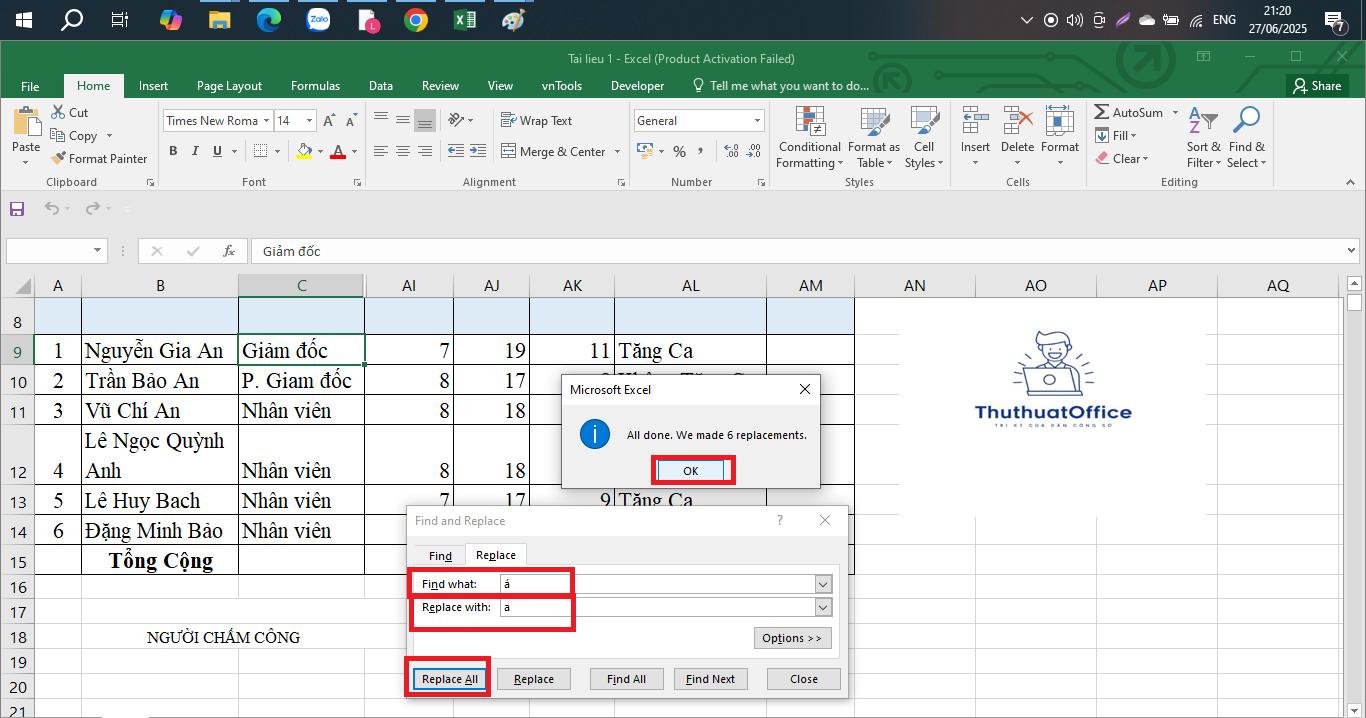Click the Name Box field
This screenshot has width=1366, height=718.
pyautogui.click(x=48, y=251)
